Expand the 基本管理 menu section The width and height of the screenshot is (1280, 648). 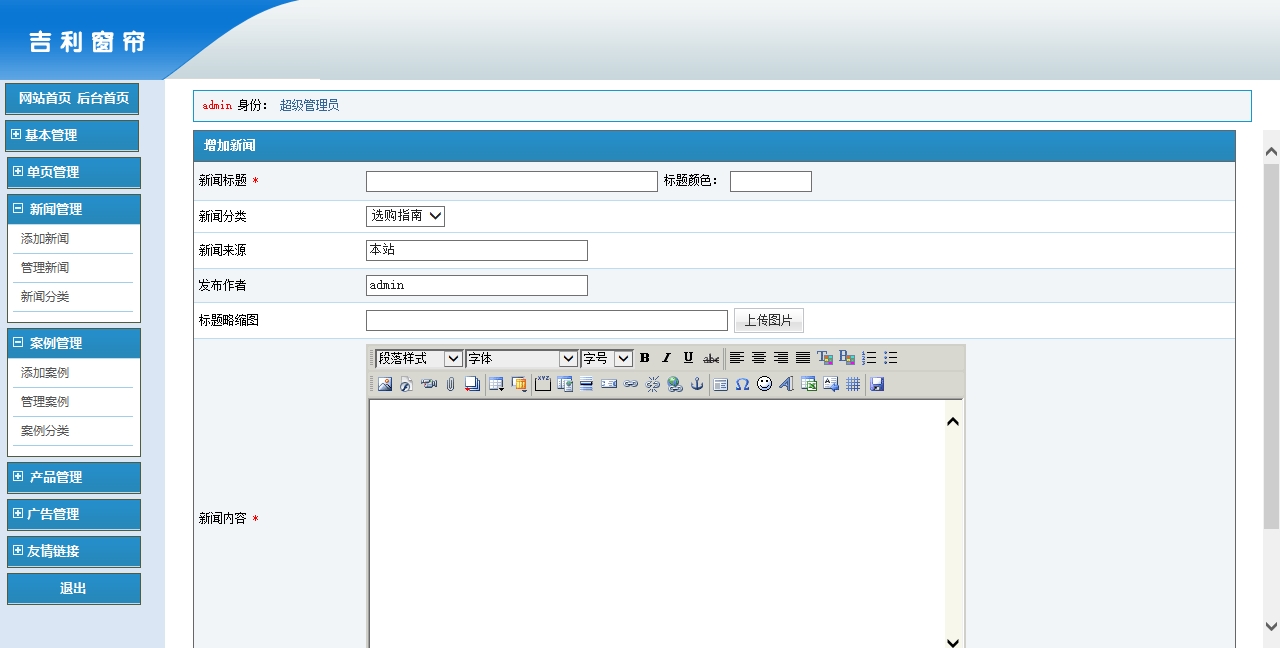click(x=72, y=135)
